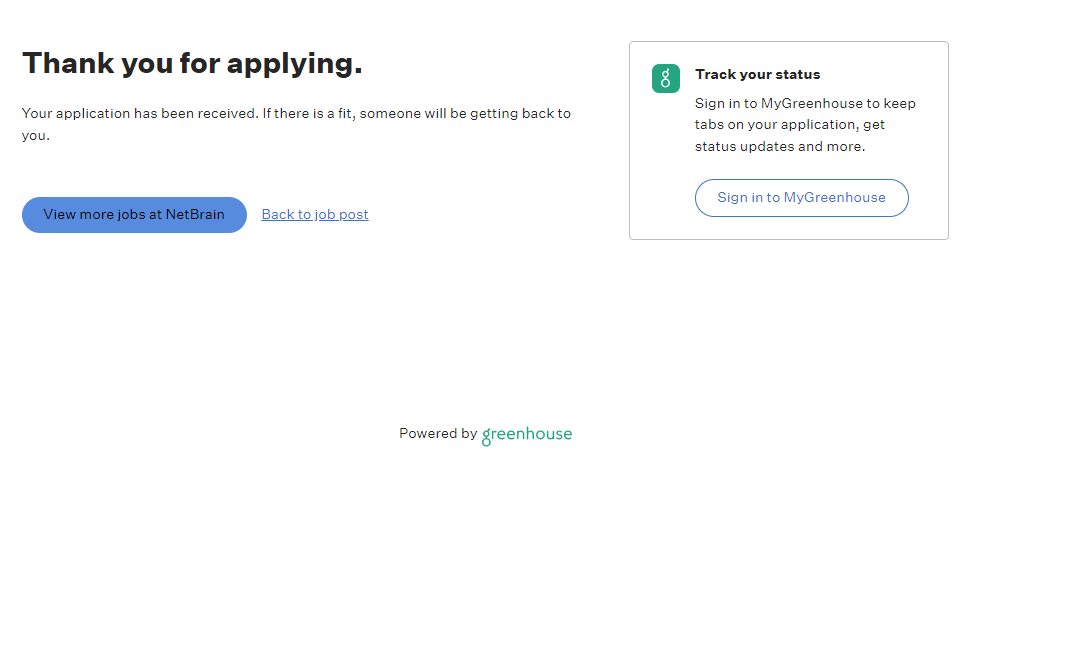Click the 'Sign in to MyGreenhouse to keep' card line
The image size is (1078, 652).
click(805, 104)
